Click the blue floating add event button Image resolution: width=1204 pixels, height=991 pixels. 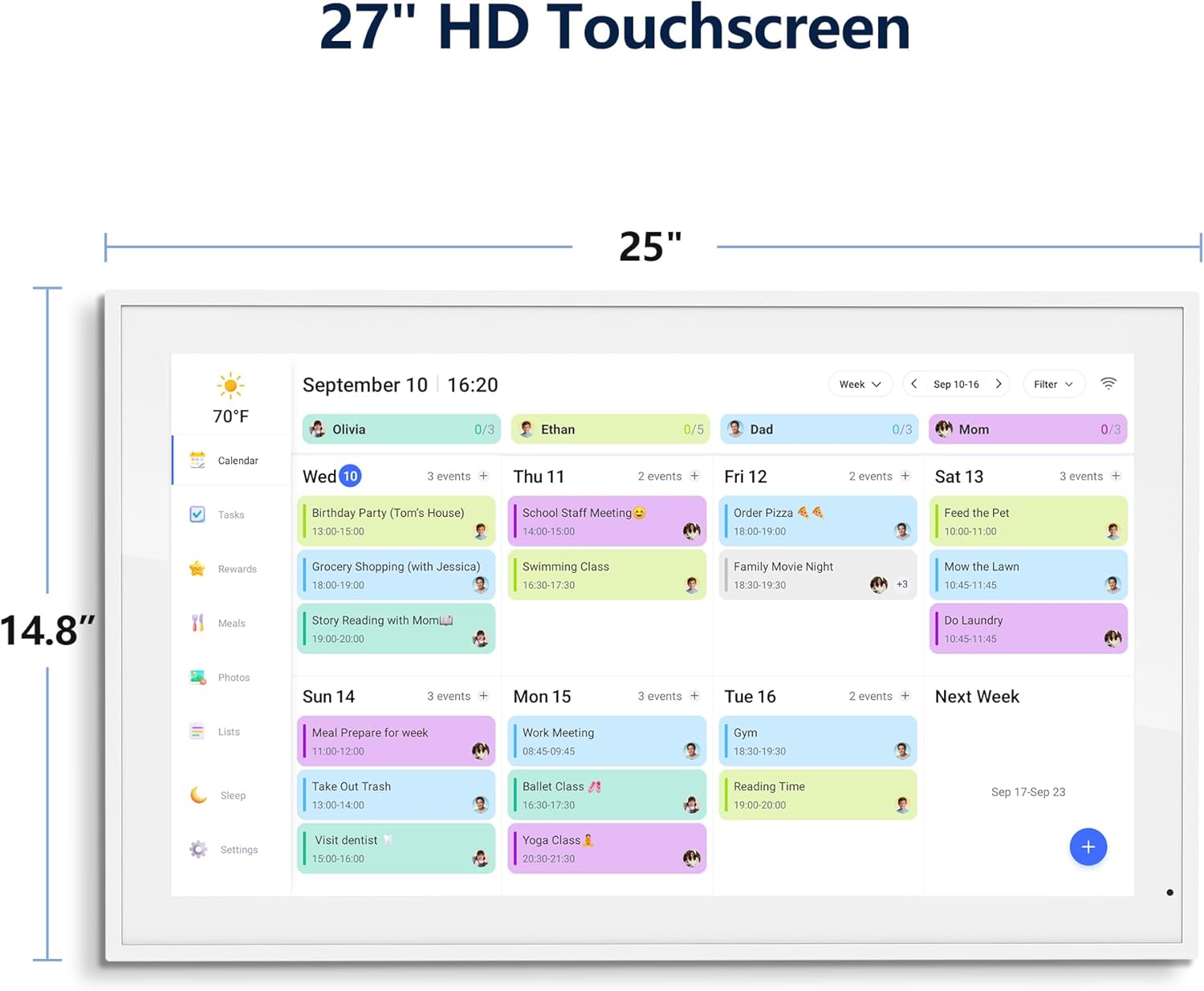[x=1088, y=847]
